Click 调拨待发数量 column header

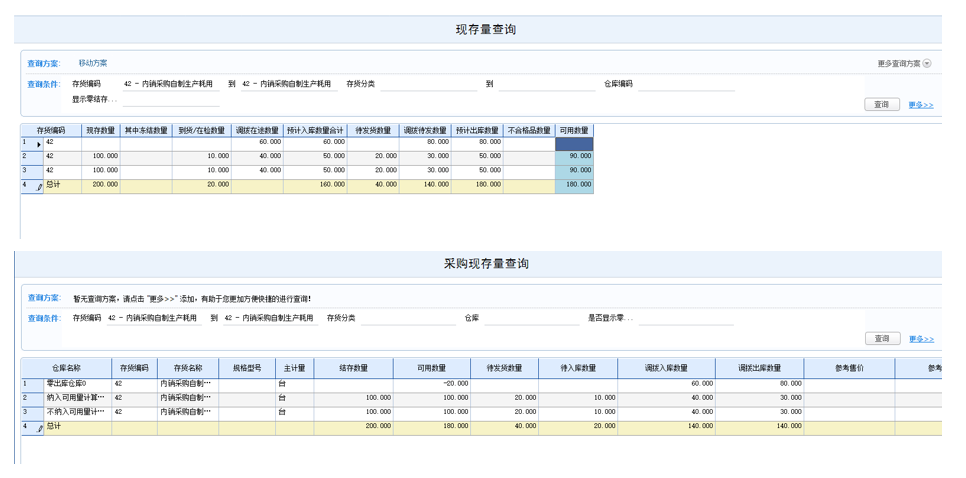click(424, 131)
